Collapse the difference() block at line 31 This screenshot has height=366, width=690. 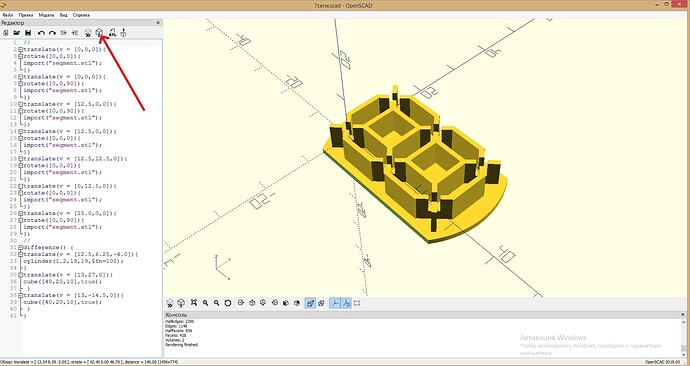point(20,248)
